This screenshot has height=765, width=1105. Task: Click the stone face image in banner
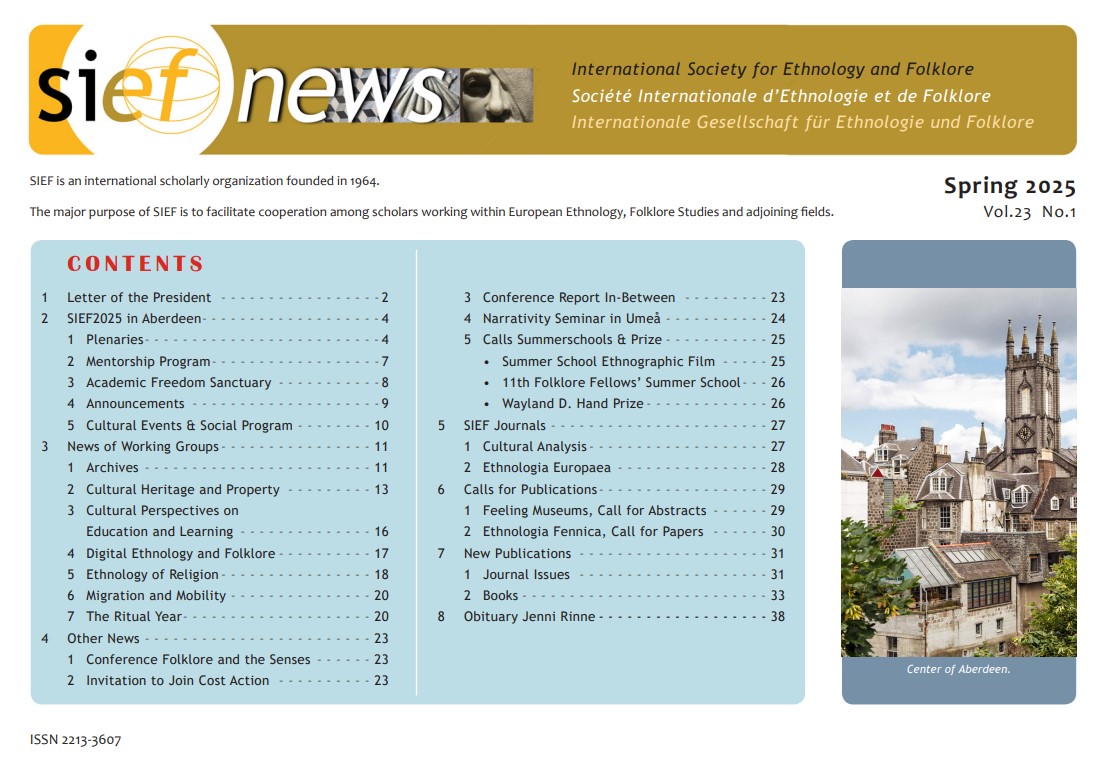[494, 93]
